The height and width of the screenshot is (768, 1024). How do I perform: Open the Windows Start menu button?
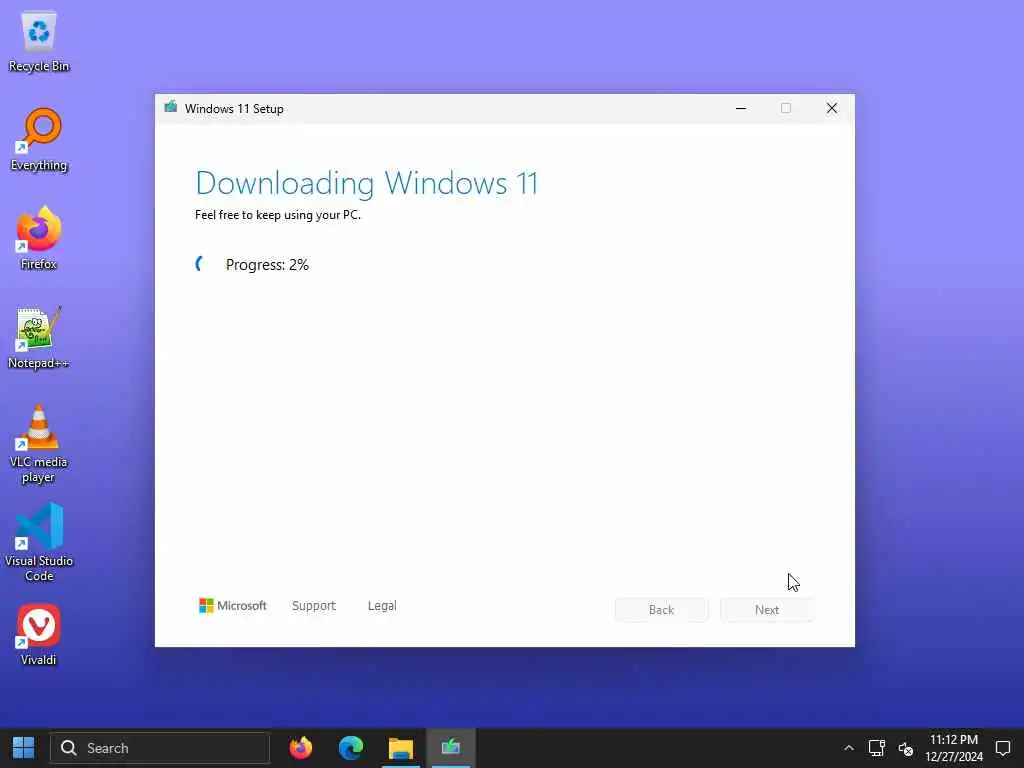[x=24, y=748]
